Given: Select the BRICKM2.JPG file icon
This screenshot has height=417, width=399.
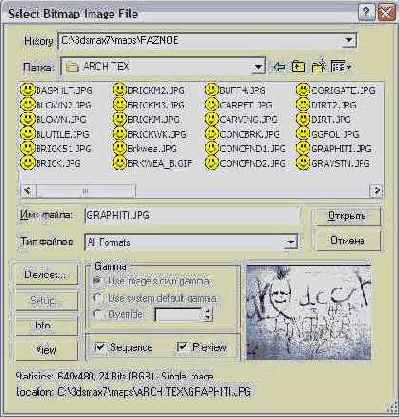Looking at the screenshot, I should (x=120, y=90).
